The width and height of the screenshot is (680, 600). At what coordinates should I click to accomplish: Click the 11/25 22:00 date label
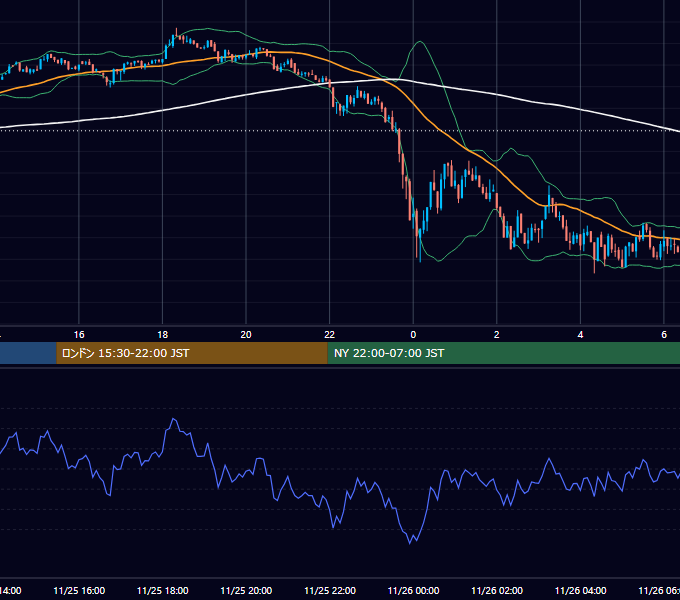pyautogui.click(x=330, y=590)
